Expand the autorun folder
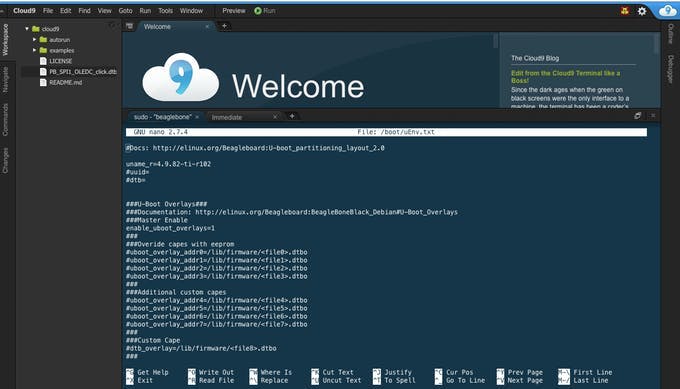 click(34, 39)
